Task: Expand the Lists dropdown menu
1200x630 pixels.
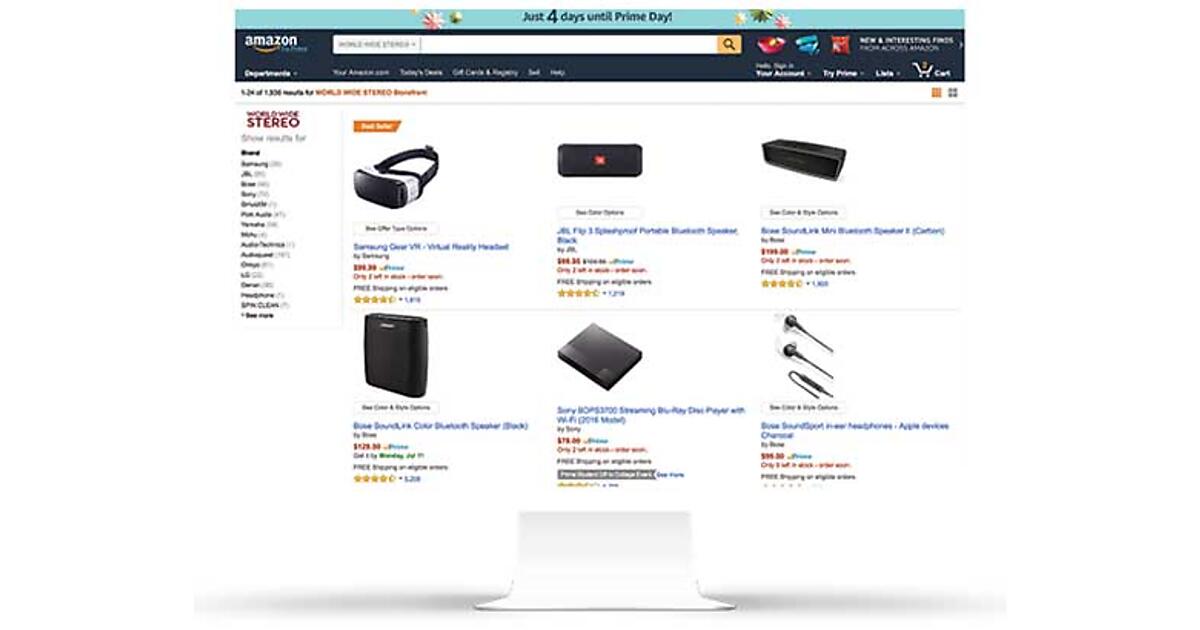Action: (x=887, y=73)
